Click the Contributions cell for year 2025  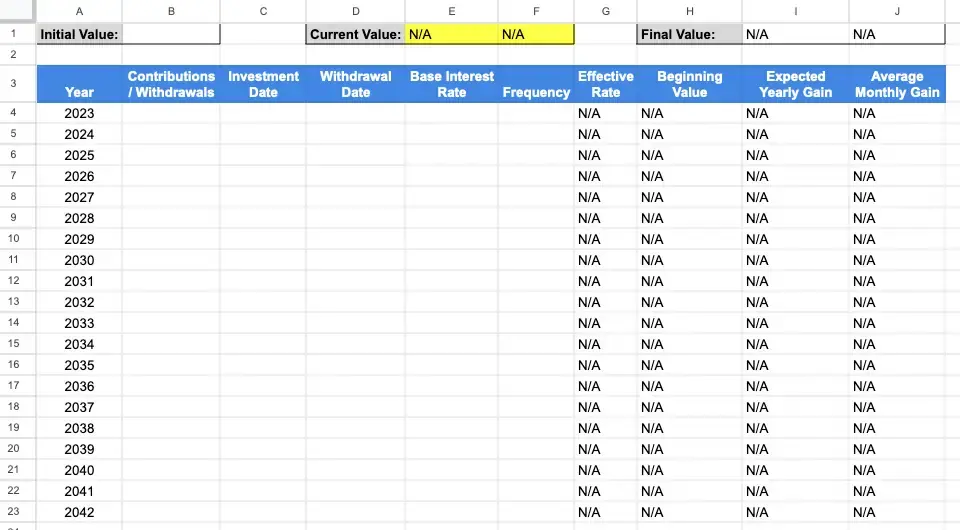click(171, 155)
